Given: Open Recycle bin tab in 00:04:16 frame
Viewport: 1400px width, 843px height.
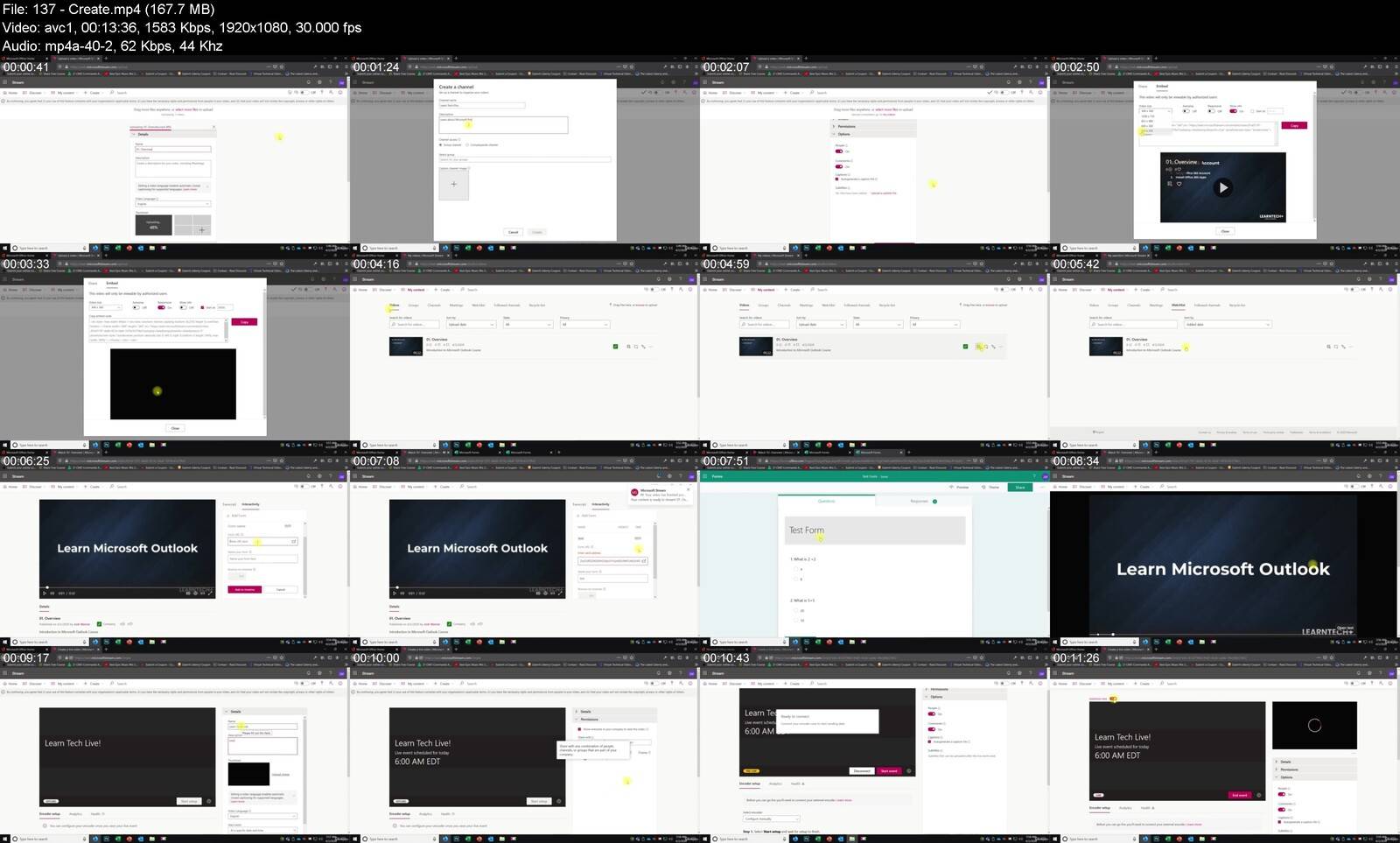Looking at the screenshot, I should 537,305.
